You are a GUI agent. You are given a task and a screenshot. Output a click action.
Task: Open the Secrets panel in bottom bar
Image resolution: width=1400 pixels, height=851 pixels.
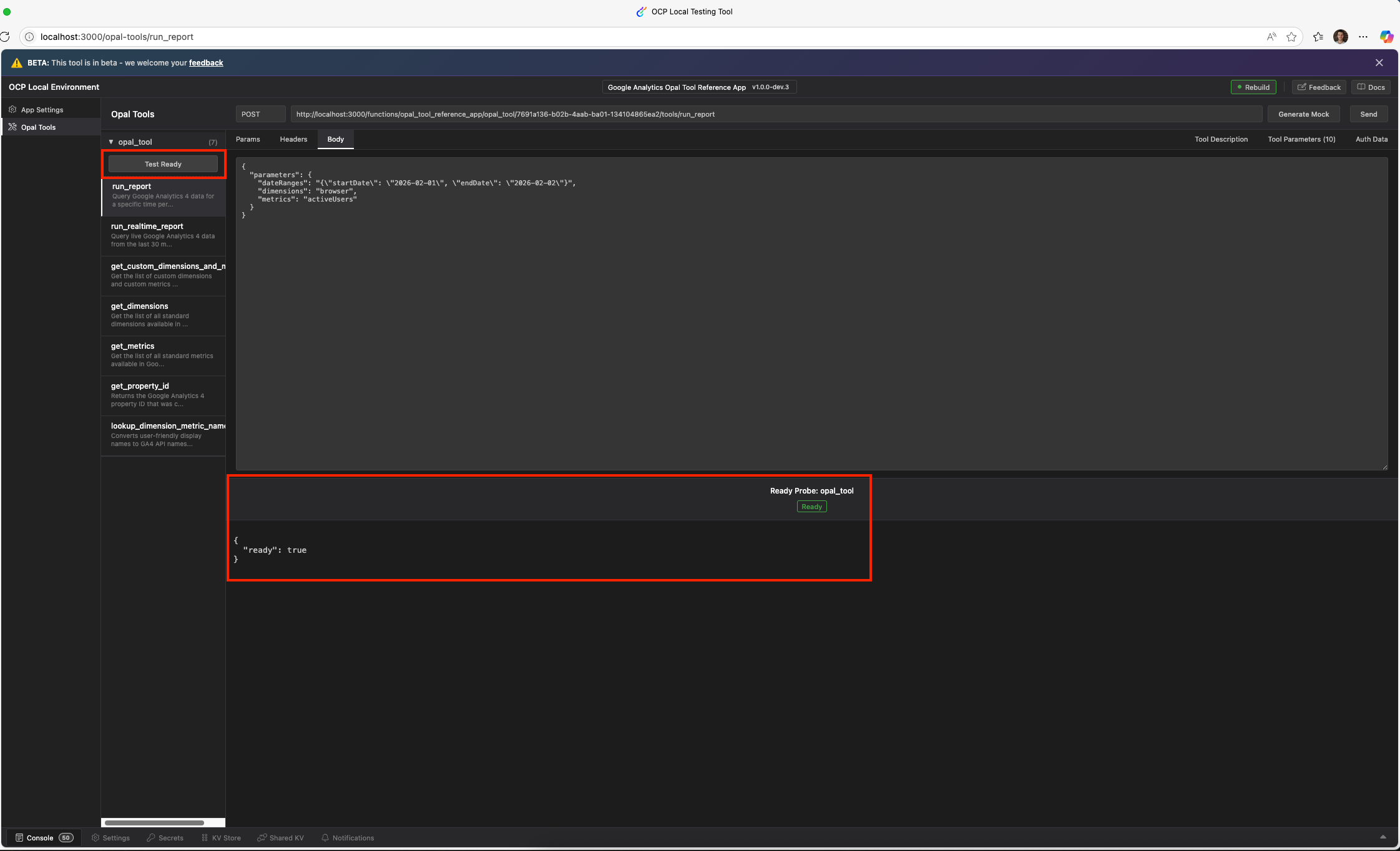pos(165,838)
